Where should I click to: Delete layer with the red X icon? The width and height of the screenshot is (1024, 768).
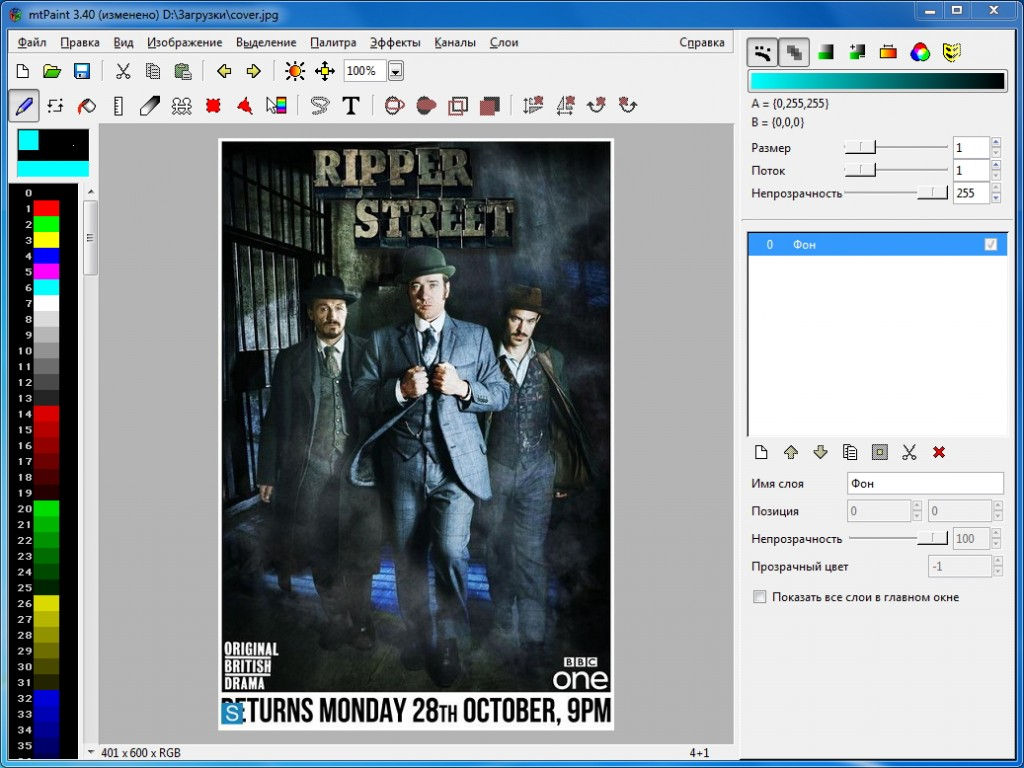coord(939,452)
